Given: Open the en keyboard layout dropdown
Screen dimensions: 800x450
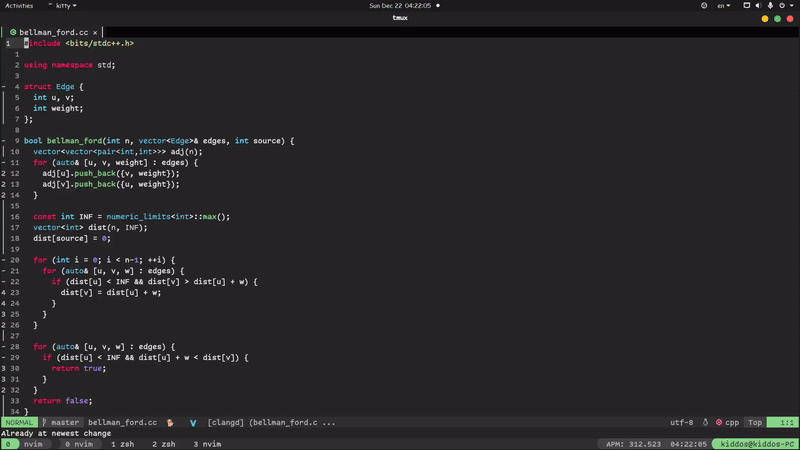Looking at the screenshot, I should [723, 6].
